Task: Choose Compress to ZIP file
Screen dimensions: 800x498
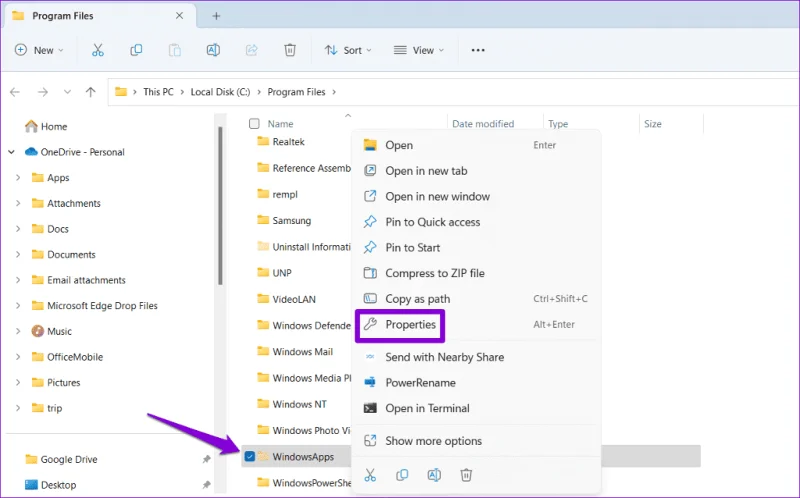Action: coord(476,273)
